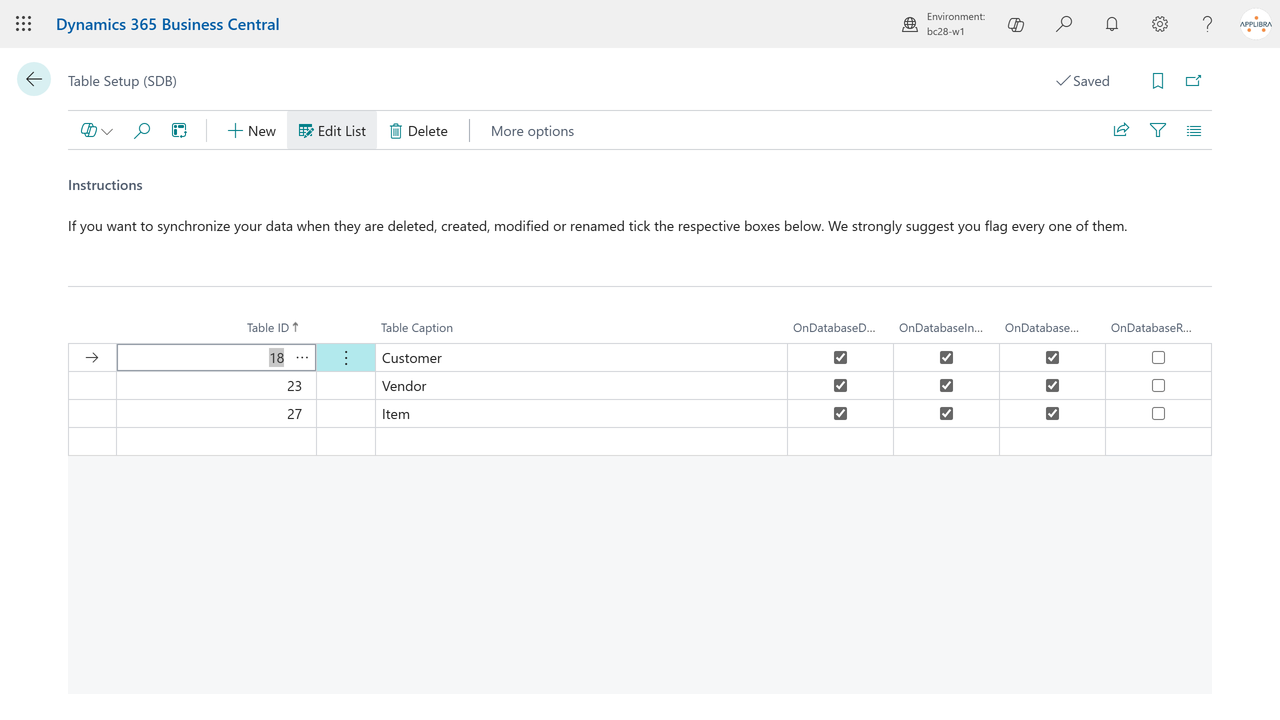1280x720 pixels.
Task: Click the Saved status indicator
Action: pos(1083,81)
